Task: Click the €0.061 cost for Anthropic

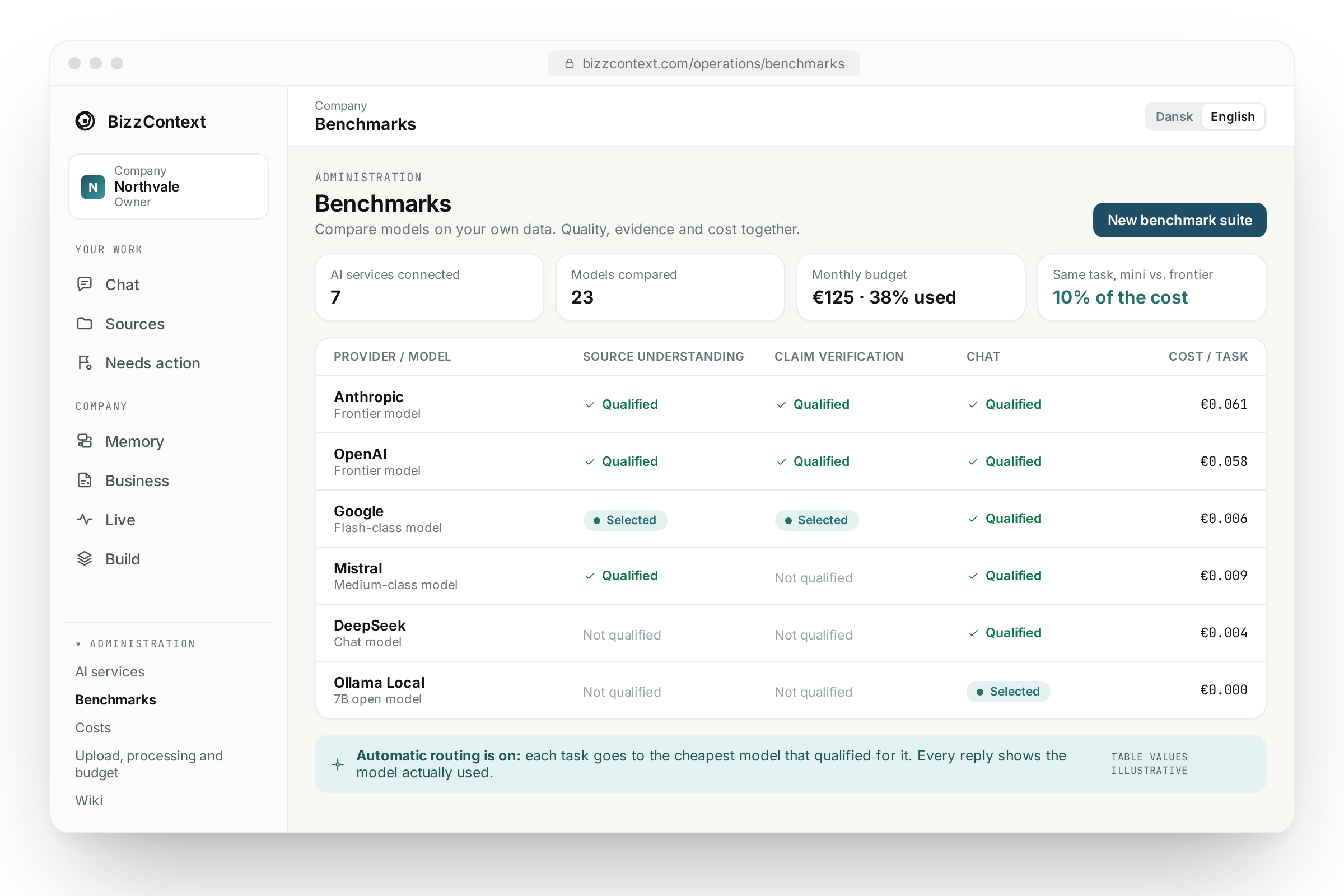Action: click(x=1224, y=404)
